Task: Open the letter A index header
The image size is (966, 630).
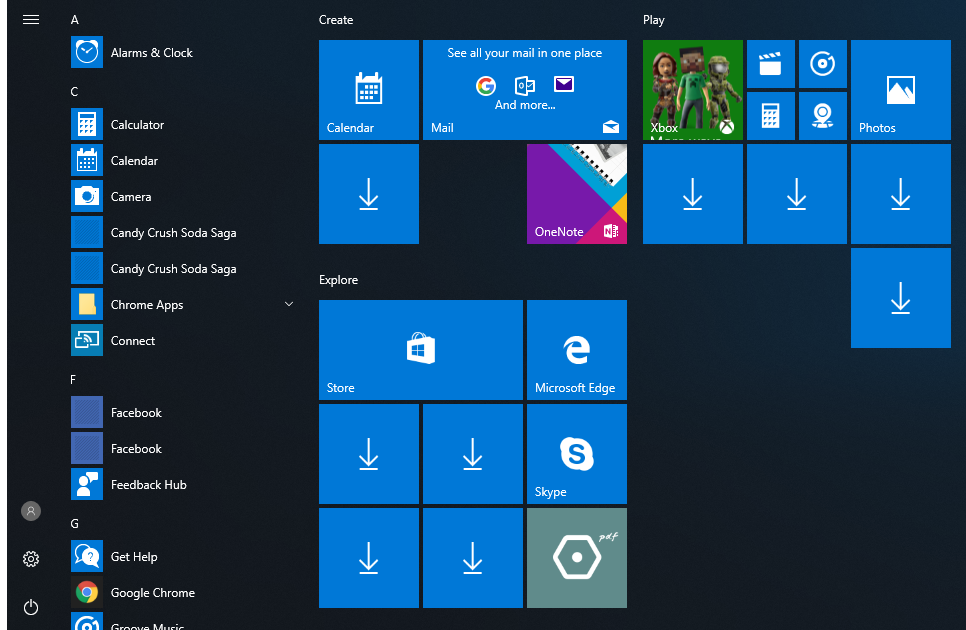Action: point(75,20)
